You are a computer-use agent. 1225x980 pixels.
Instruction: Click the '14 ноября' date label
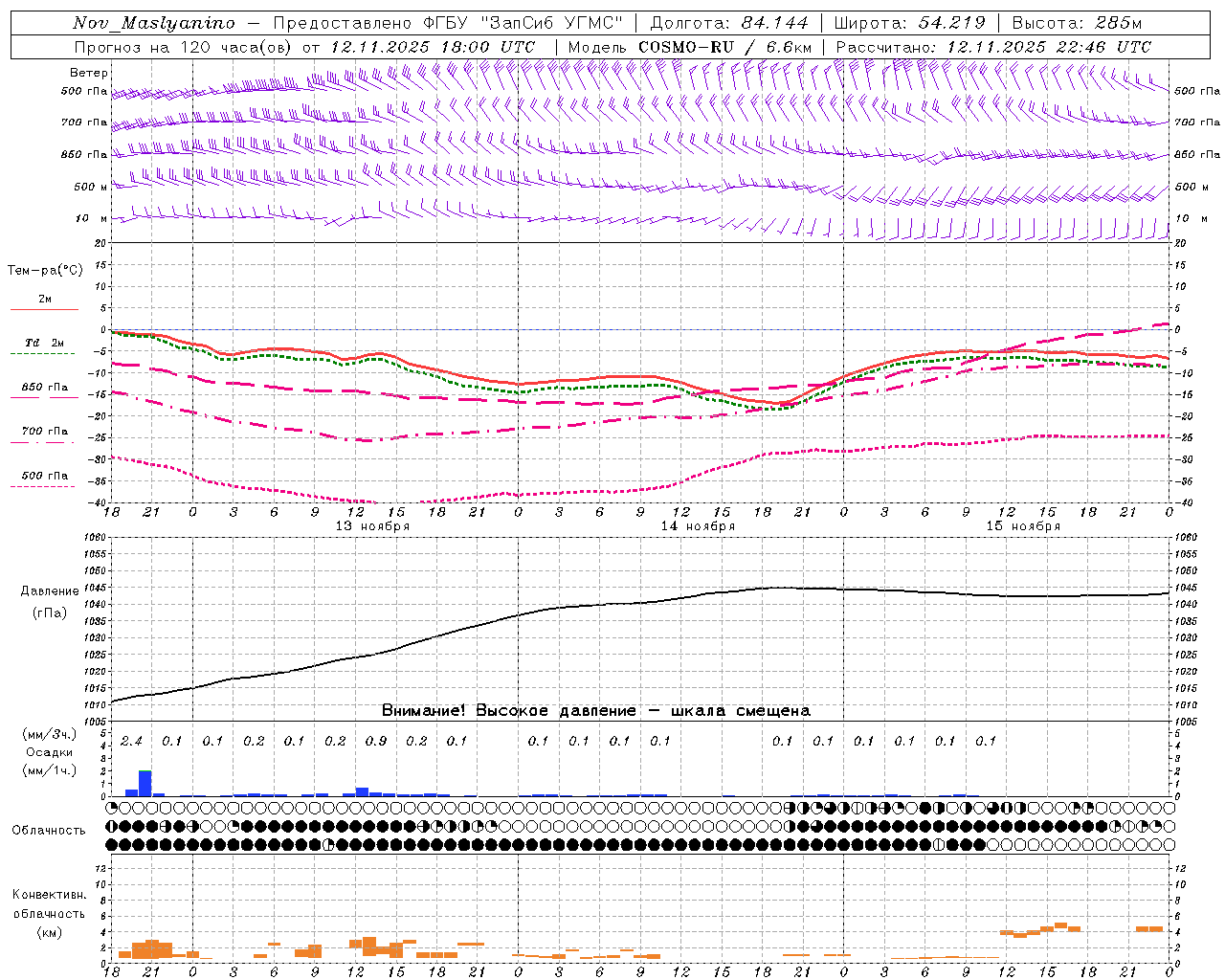(698, 526)
